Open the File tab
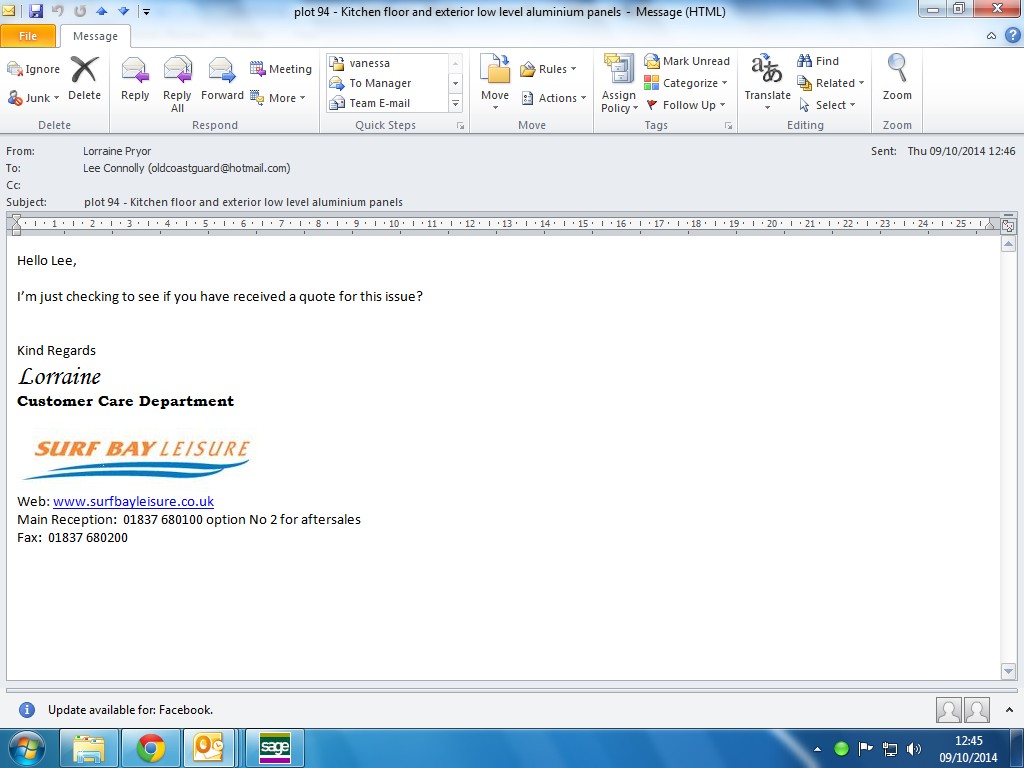 pos(28,36)
